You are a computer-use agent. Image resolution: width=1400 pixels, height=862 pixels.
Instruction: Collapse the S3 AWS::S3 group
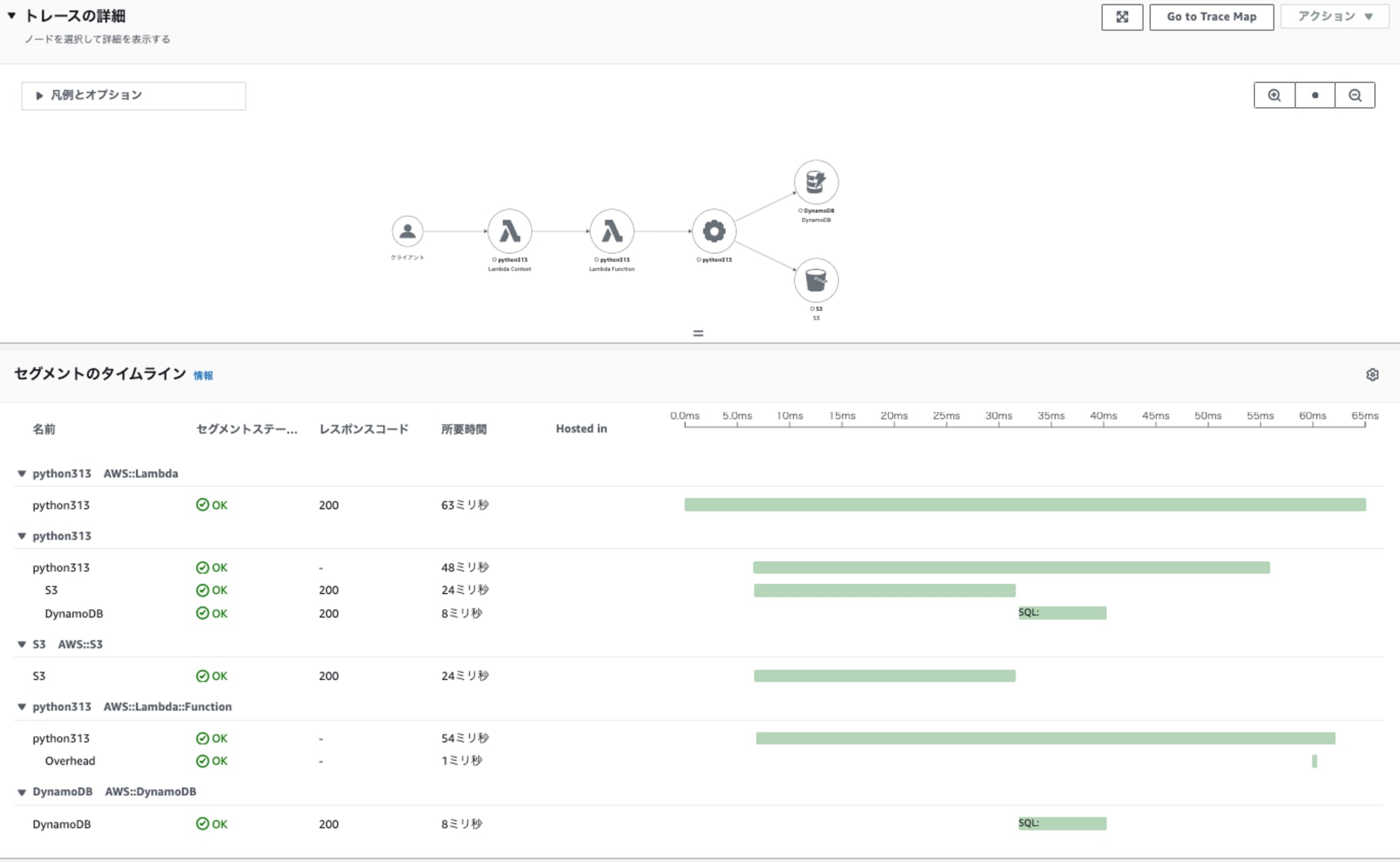coord(22,645)
